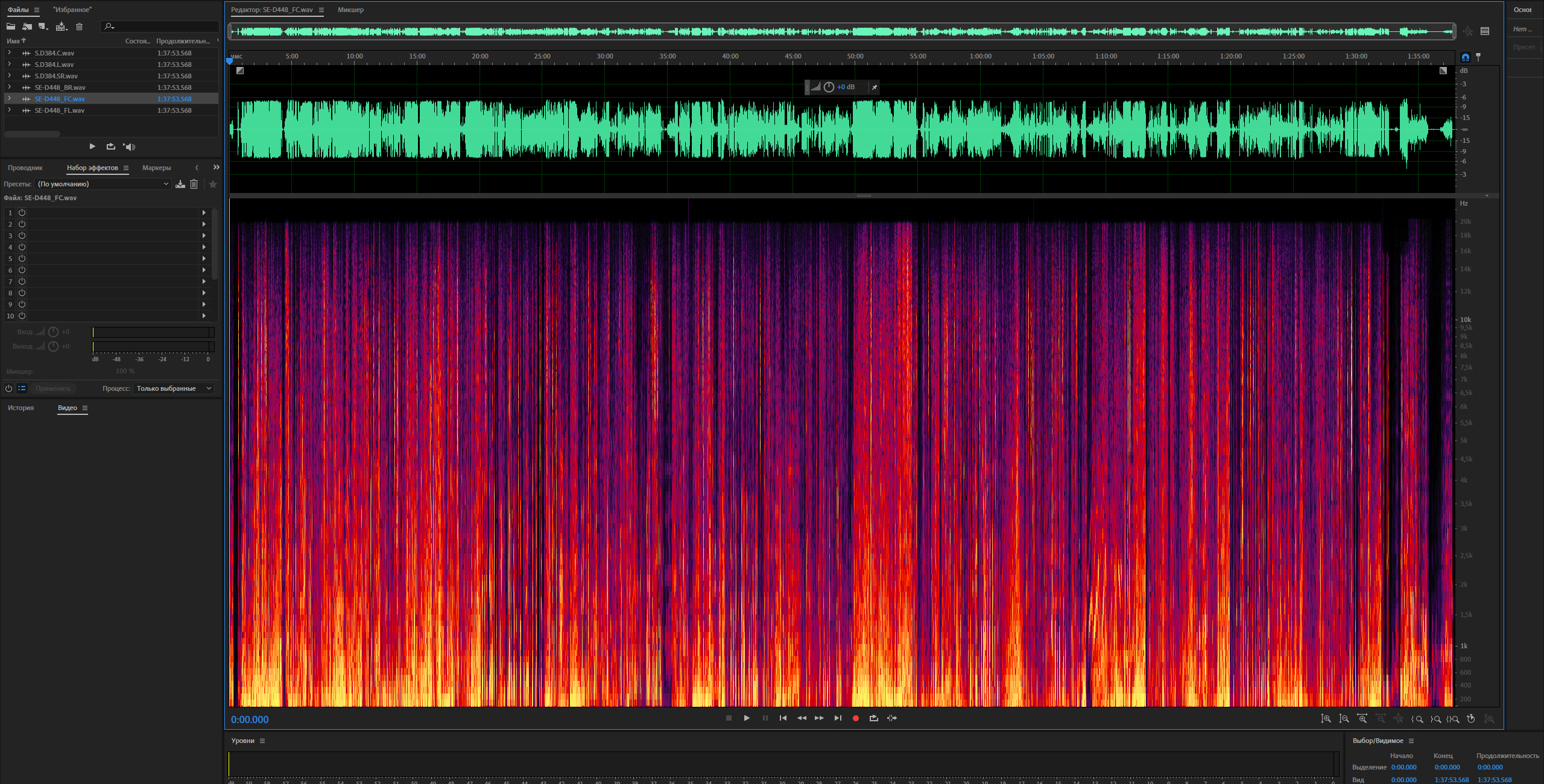This screenshot has height=784, width=1544.
Task: Switch to the Микшер tab
Action: click(350, 10)
